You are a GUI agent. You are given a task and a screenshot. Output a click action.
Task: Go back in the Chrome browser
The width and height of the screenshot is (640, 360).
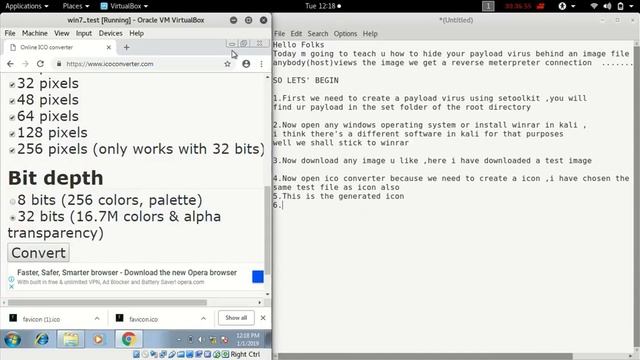coord(10,64)
